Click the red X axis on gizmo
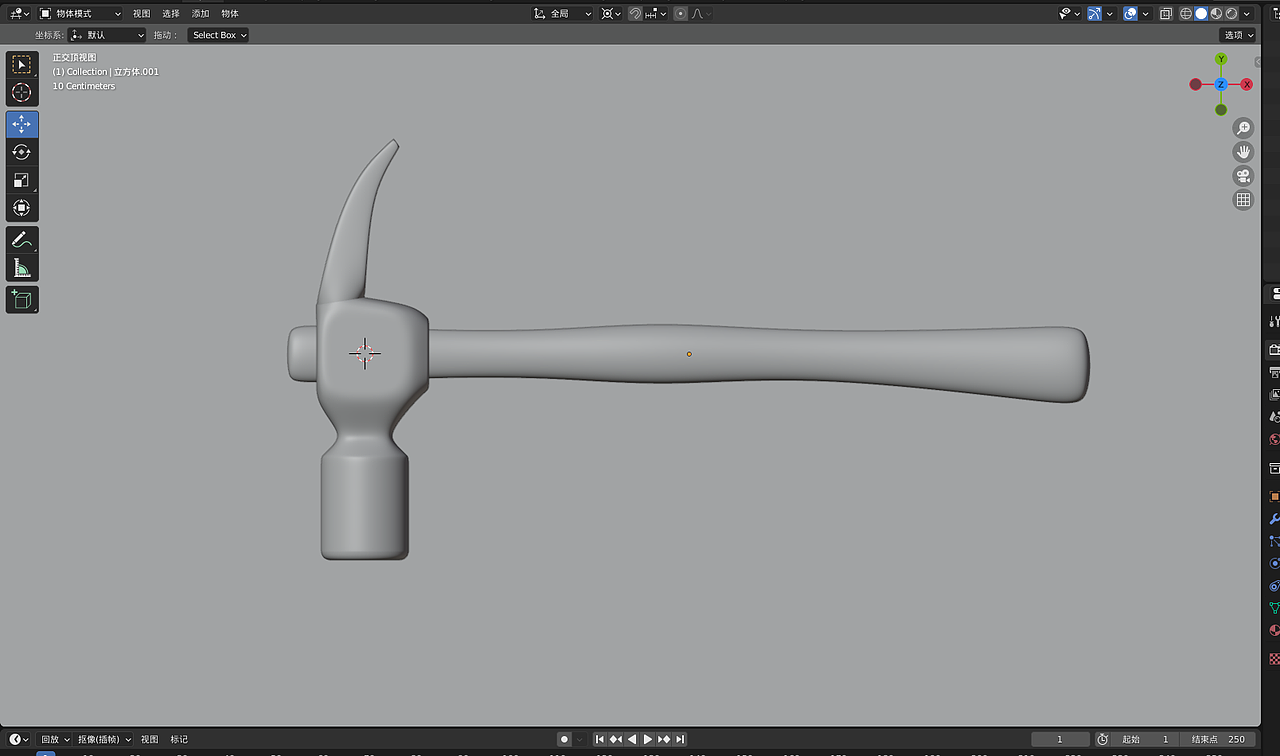The height and width of the screenshot is (756, 1280). pyautogui.click(x=1247, y=85)
